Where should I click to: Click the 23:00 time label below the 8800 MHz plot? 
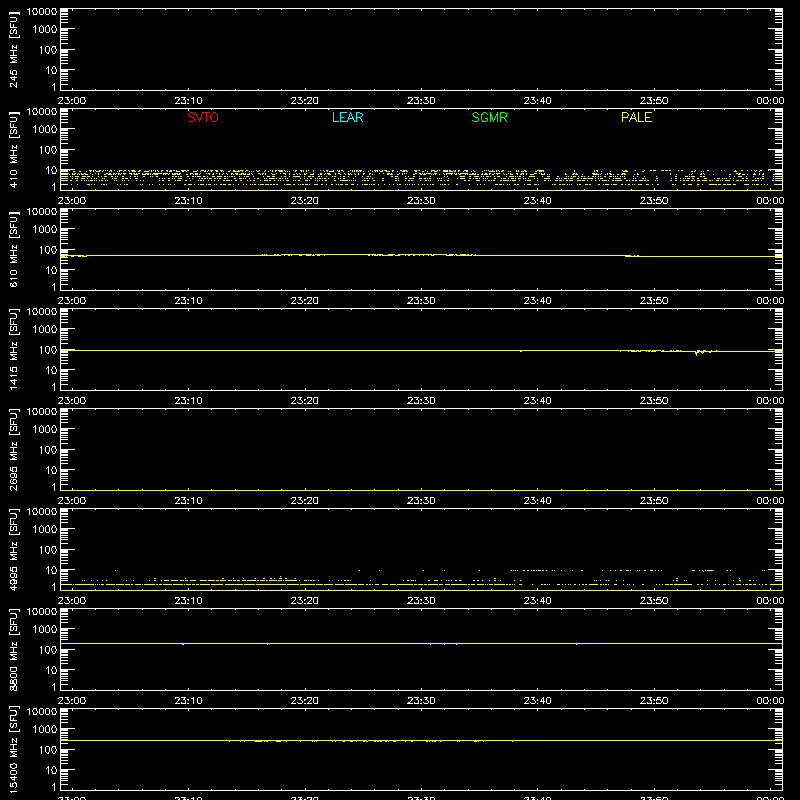(x=71, y=701)
